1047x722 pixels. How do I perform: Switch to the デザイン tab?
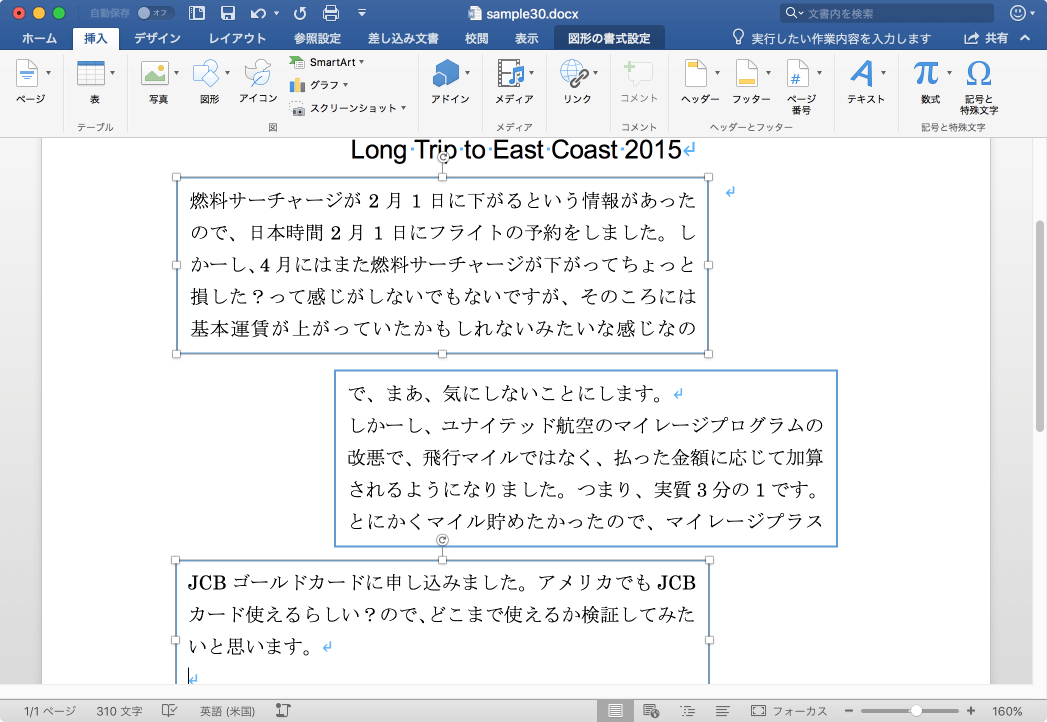pyautogui.click(x=158, y=39)
